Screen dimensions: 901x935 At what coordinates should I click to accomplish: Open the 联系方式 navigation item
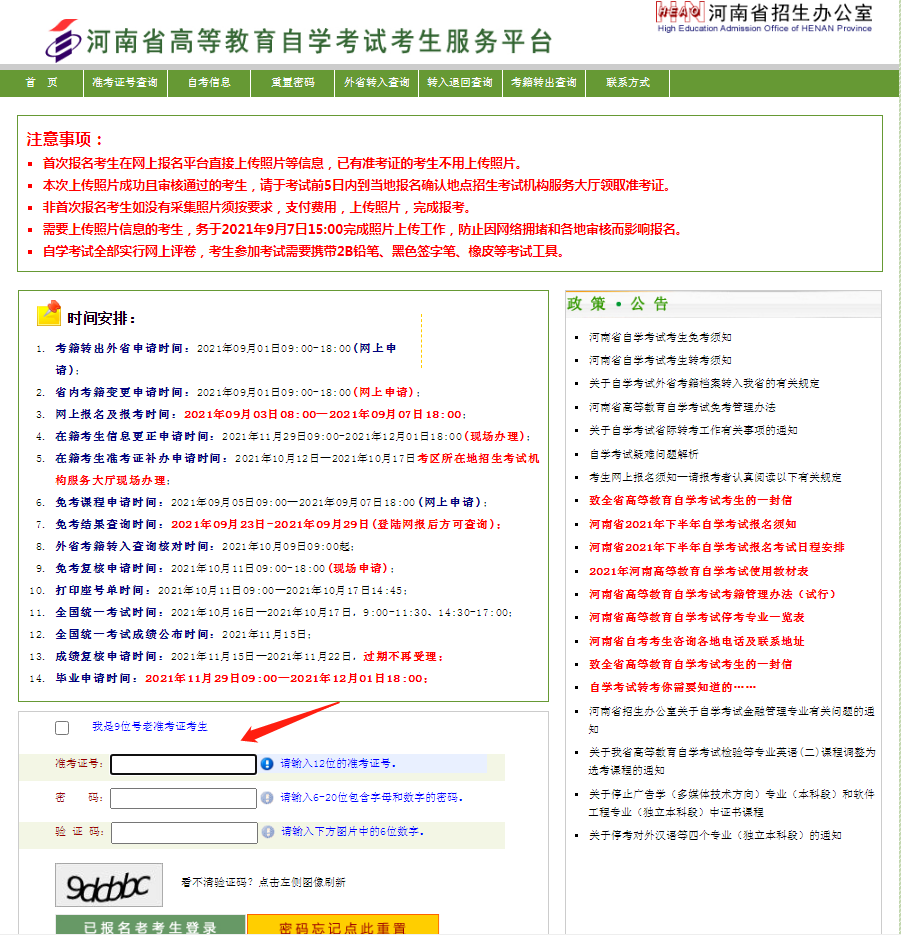click(x=627, y=83)
